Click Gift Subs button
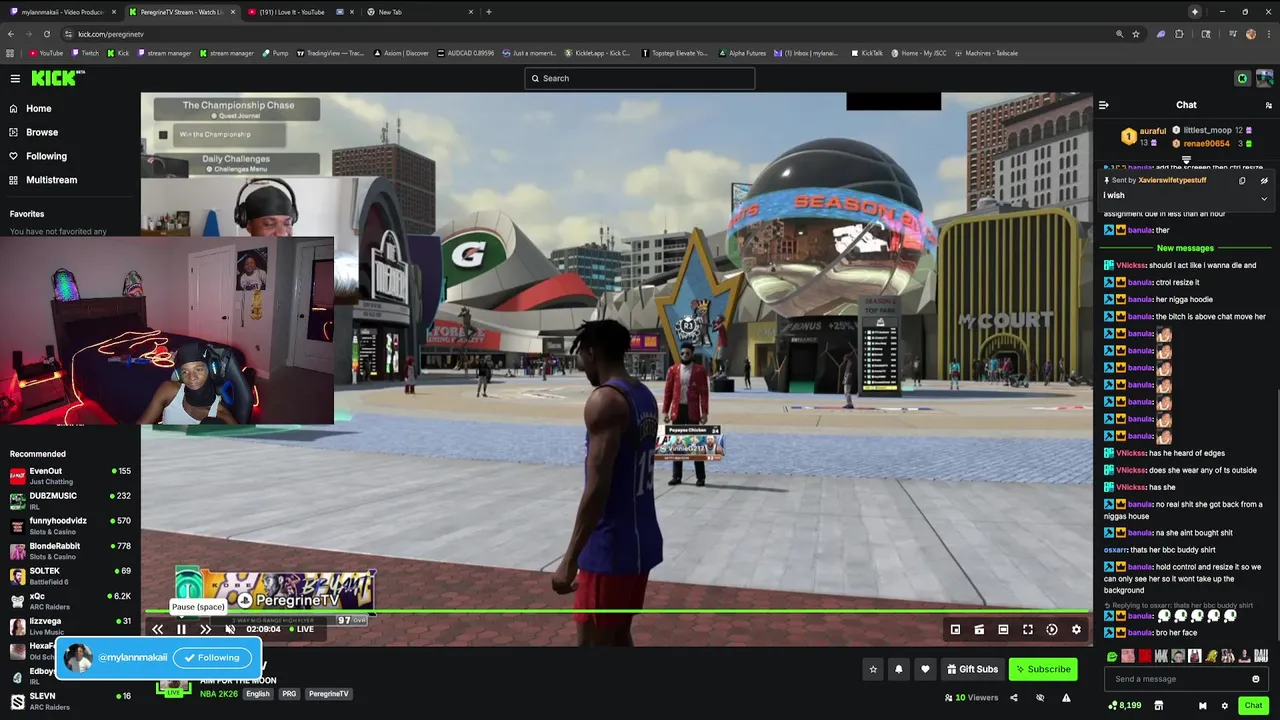Image resolution: width=1280 pixels, height=720 pixels. [x=972, y=669]
